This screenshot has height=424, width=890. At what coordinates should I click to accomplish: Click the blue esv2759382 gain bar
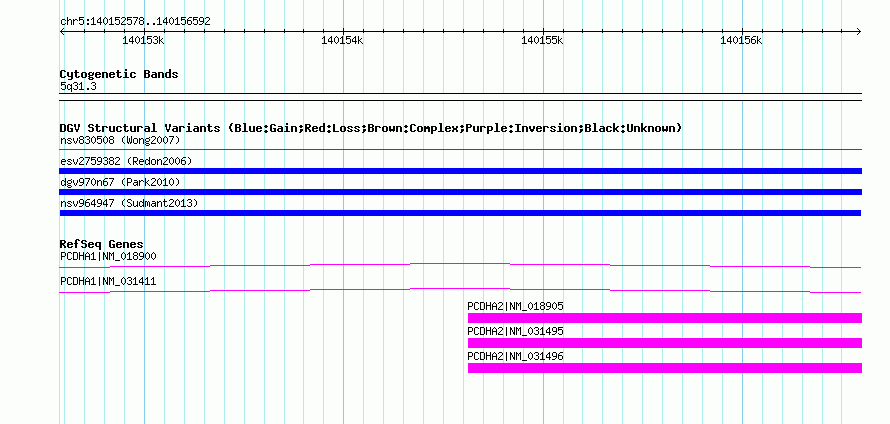click(x=460, y=171)
